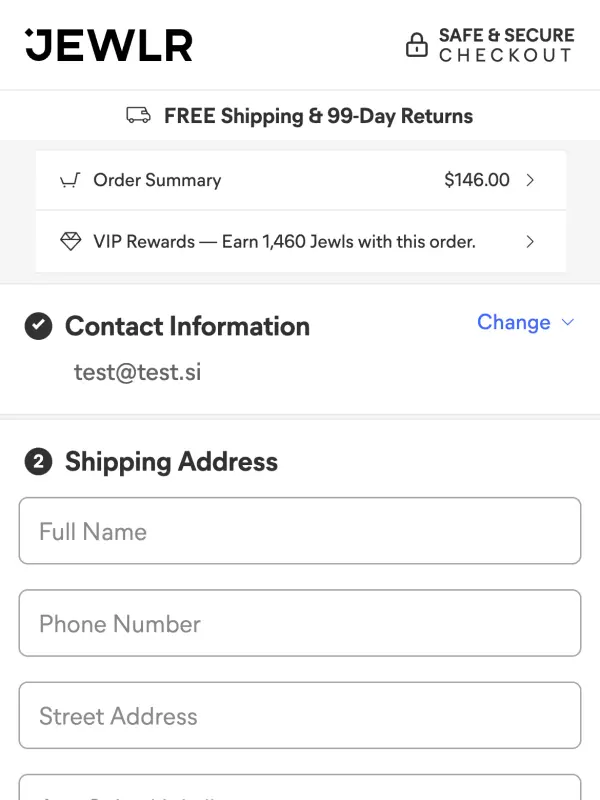Click the chevron beside Change

[x=568, y=322]
